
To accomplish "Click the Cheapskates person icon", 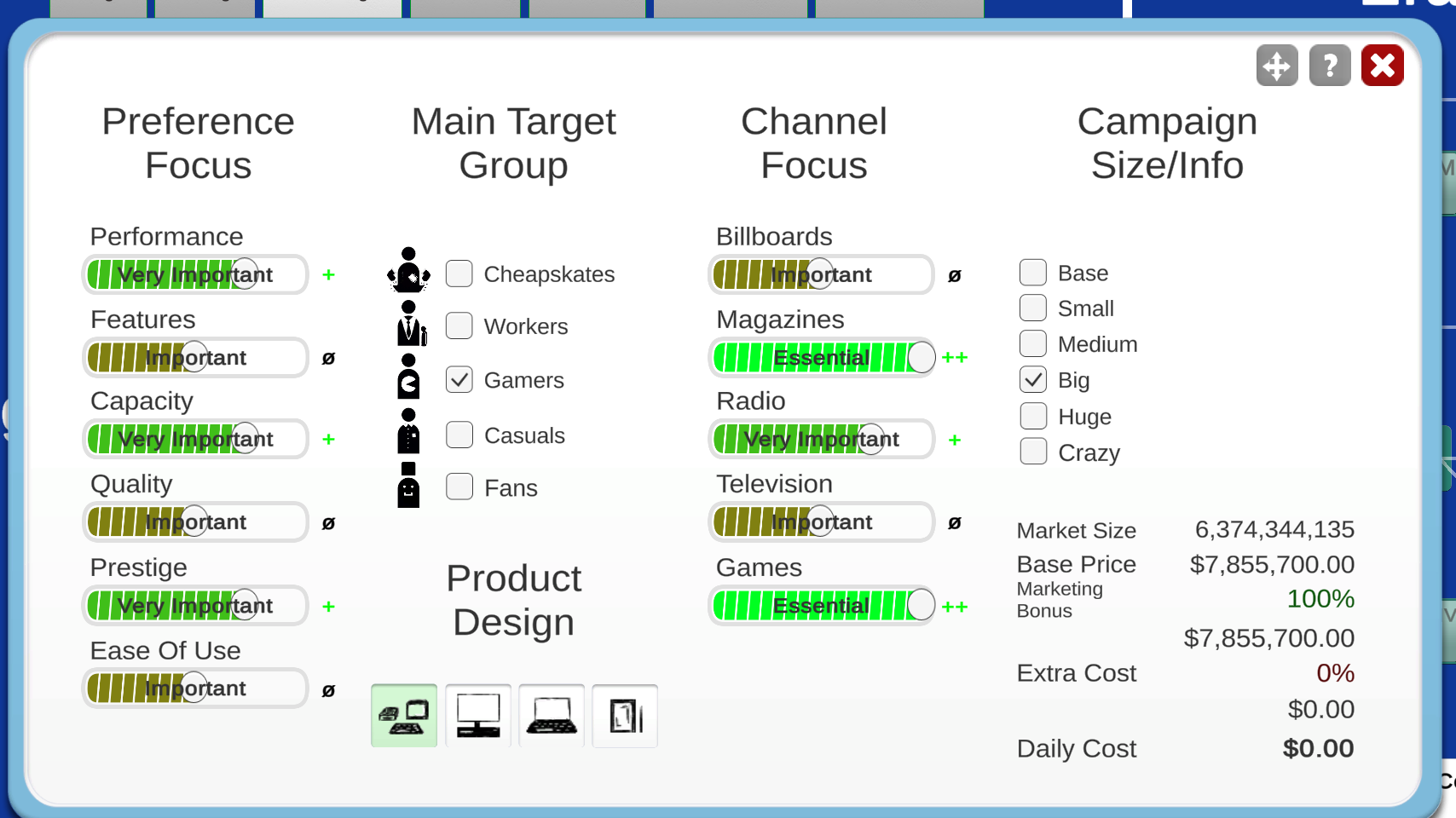I will pos(408,270).
